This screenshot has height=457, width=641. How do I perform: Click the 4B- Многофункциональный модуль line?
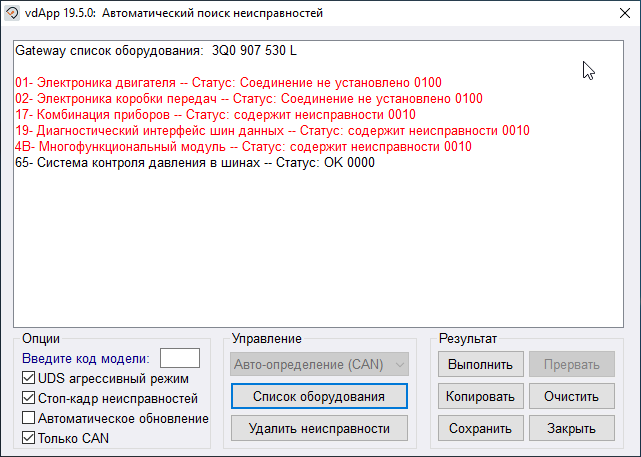(243, 146)
